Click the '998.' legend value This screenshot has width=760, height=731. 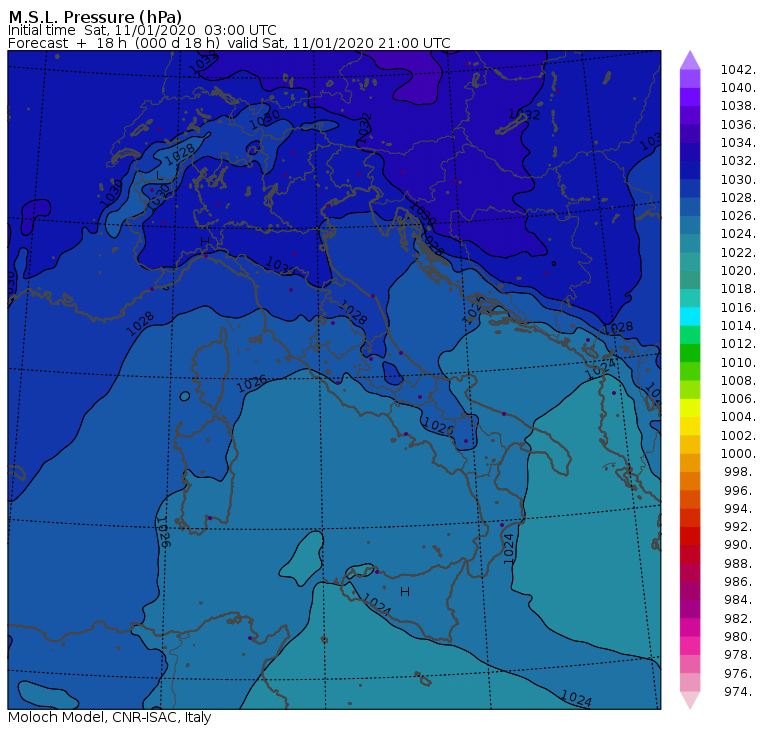tap(740, 471)
